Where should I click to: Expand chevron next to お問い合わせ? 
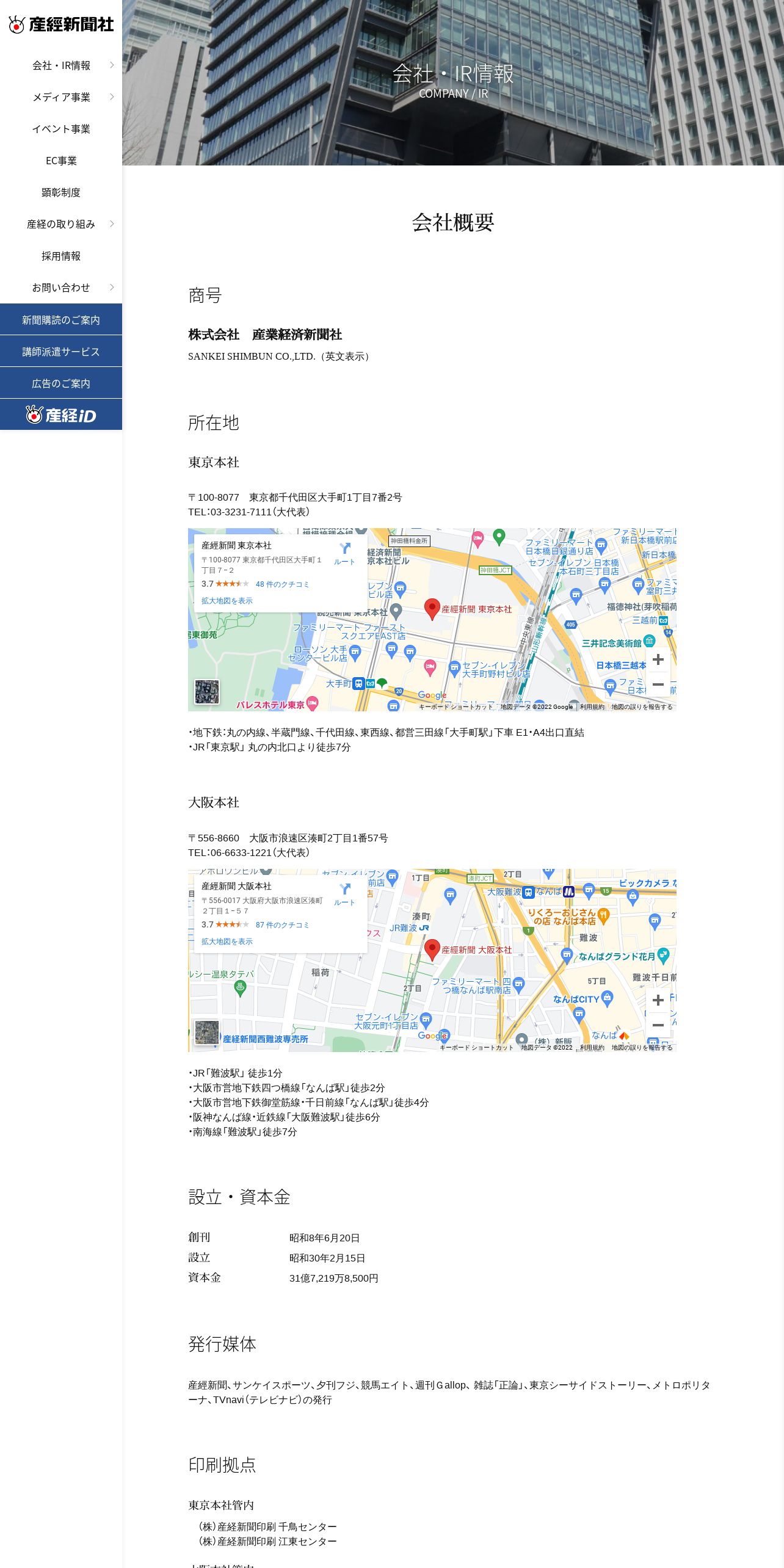click(112, 287)
